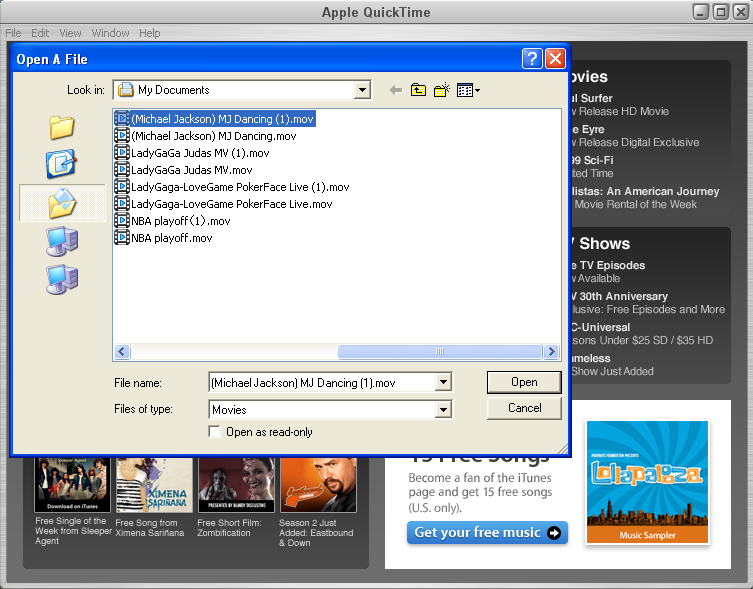Click into the File name text field
This screenshot has height=589, width=753.
point(322,382)
